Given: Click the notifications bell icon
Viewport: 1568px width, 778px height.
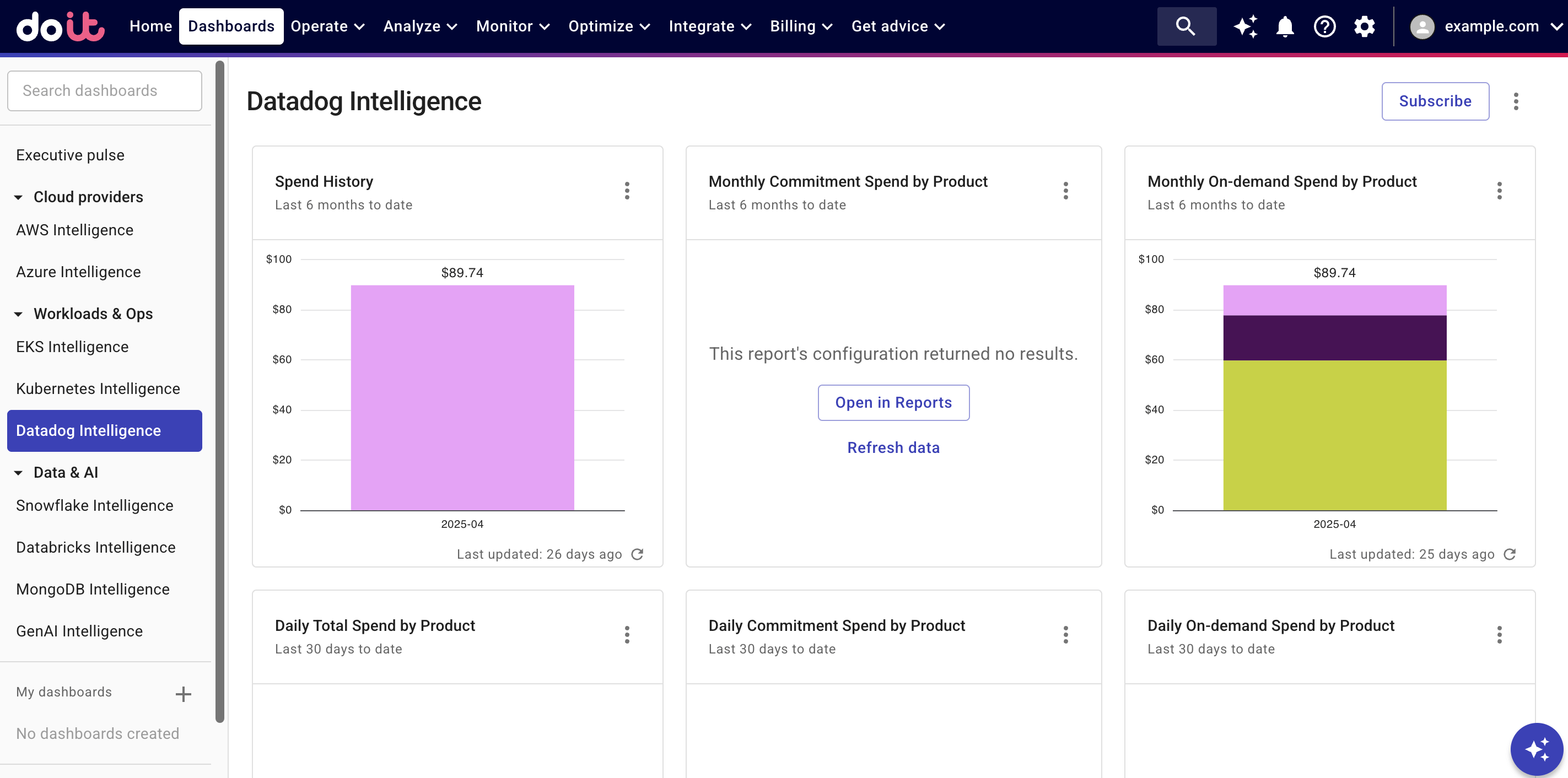Looking at the screenshot, I should [1284, 26].
